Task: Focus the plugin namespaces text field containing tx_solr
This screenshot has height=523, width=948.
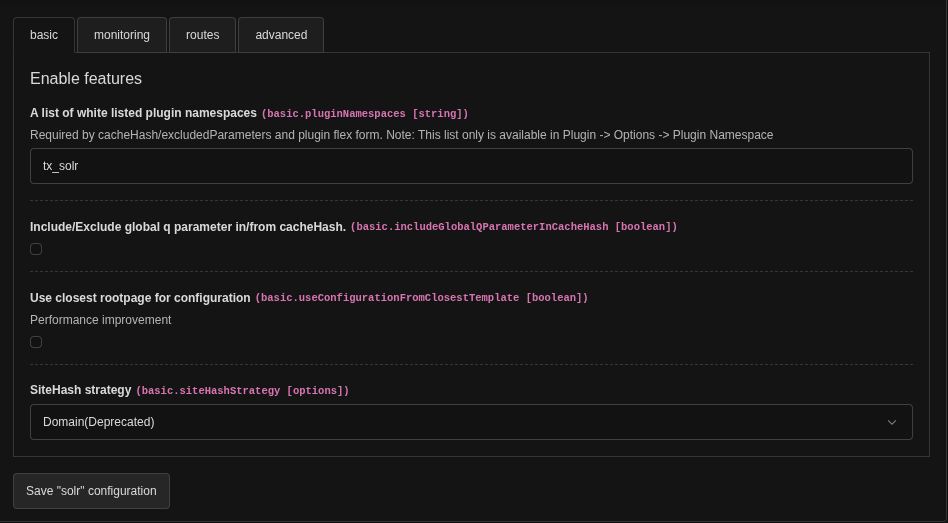Action: point(470,166)
